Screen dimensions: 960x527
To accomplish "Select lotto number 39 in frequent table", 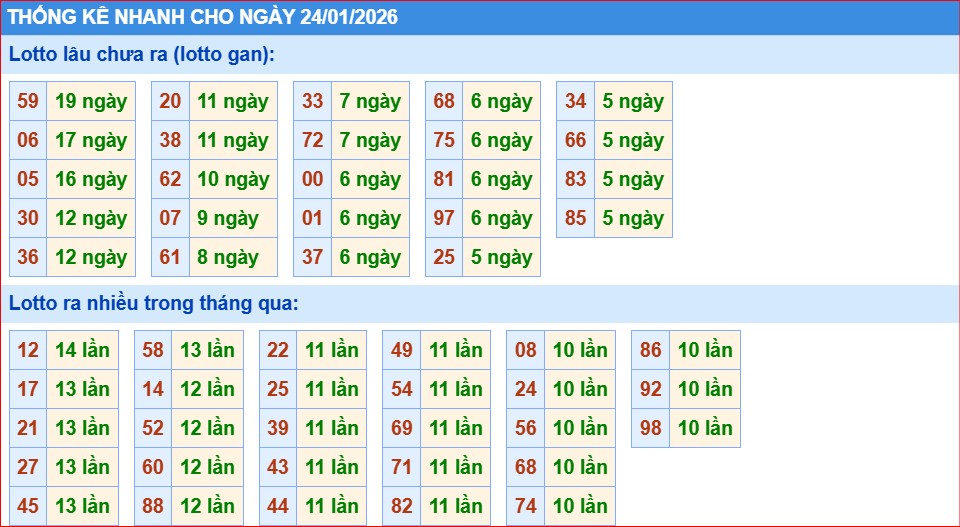I will 278,428.
